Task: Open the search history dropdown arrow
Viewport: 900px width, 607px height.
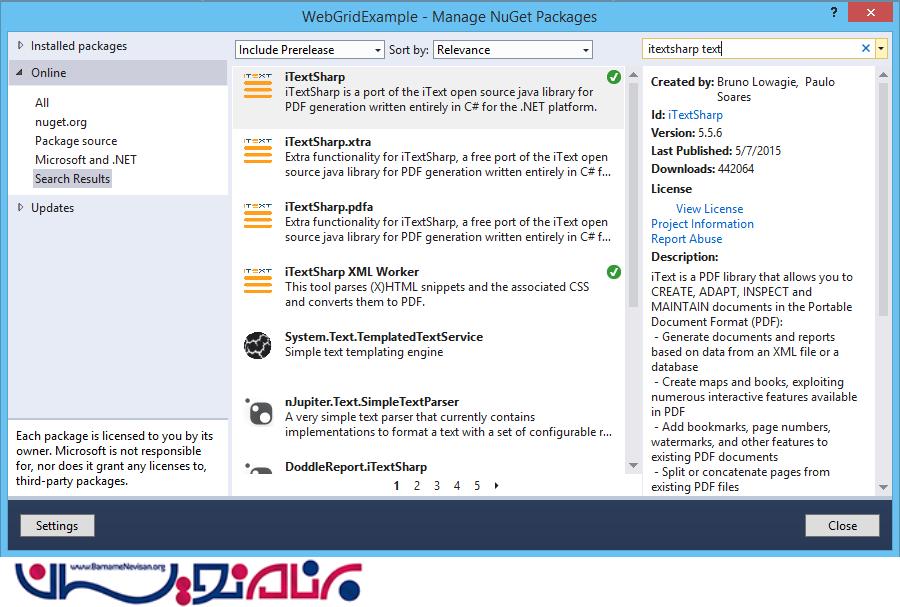Action: (x=881, y=48)
